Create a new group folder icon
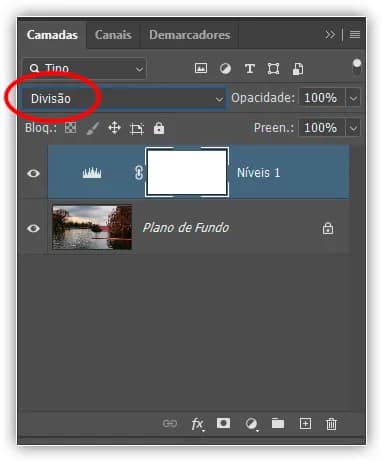Viewport: 383px width, 462px height. pos(278,423)
